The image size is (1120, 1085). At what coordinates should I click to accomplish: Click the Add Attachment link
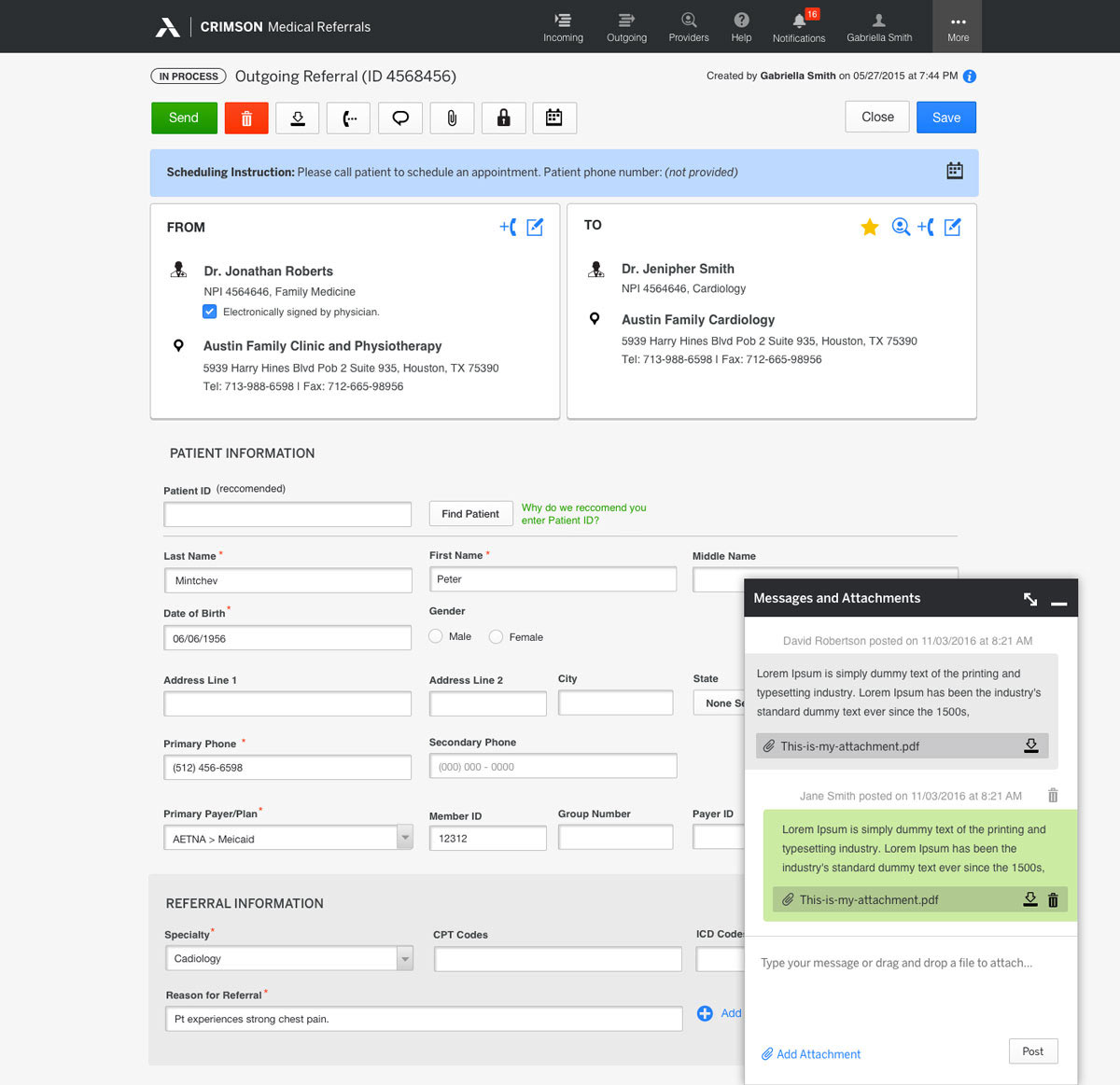810,1054
